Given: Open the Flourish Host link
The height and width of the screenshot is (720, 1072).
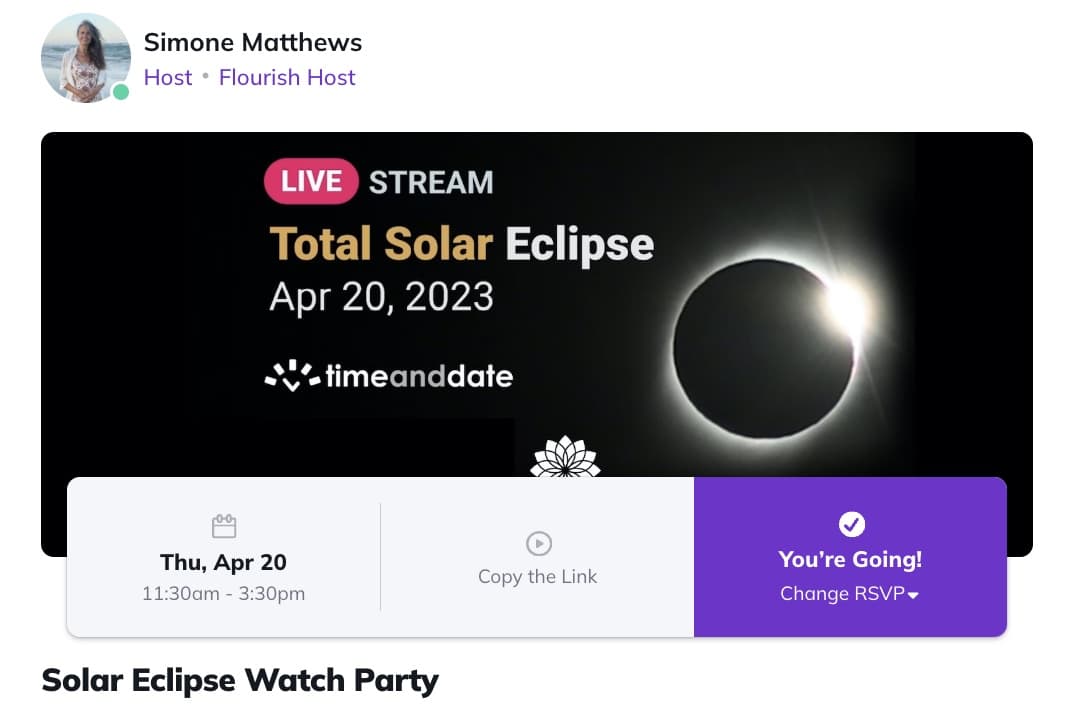Looking at the screenshot, I should [x=287, y=78].
